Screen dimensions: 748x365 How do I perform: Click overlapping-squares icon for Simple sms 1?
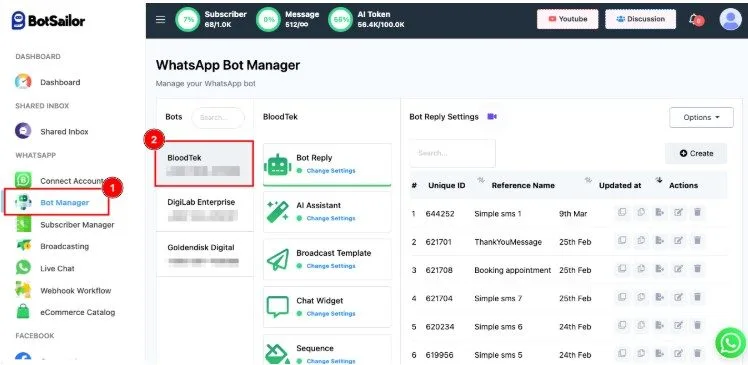622,212
